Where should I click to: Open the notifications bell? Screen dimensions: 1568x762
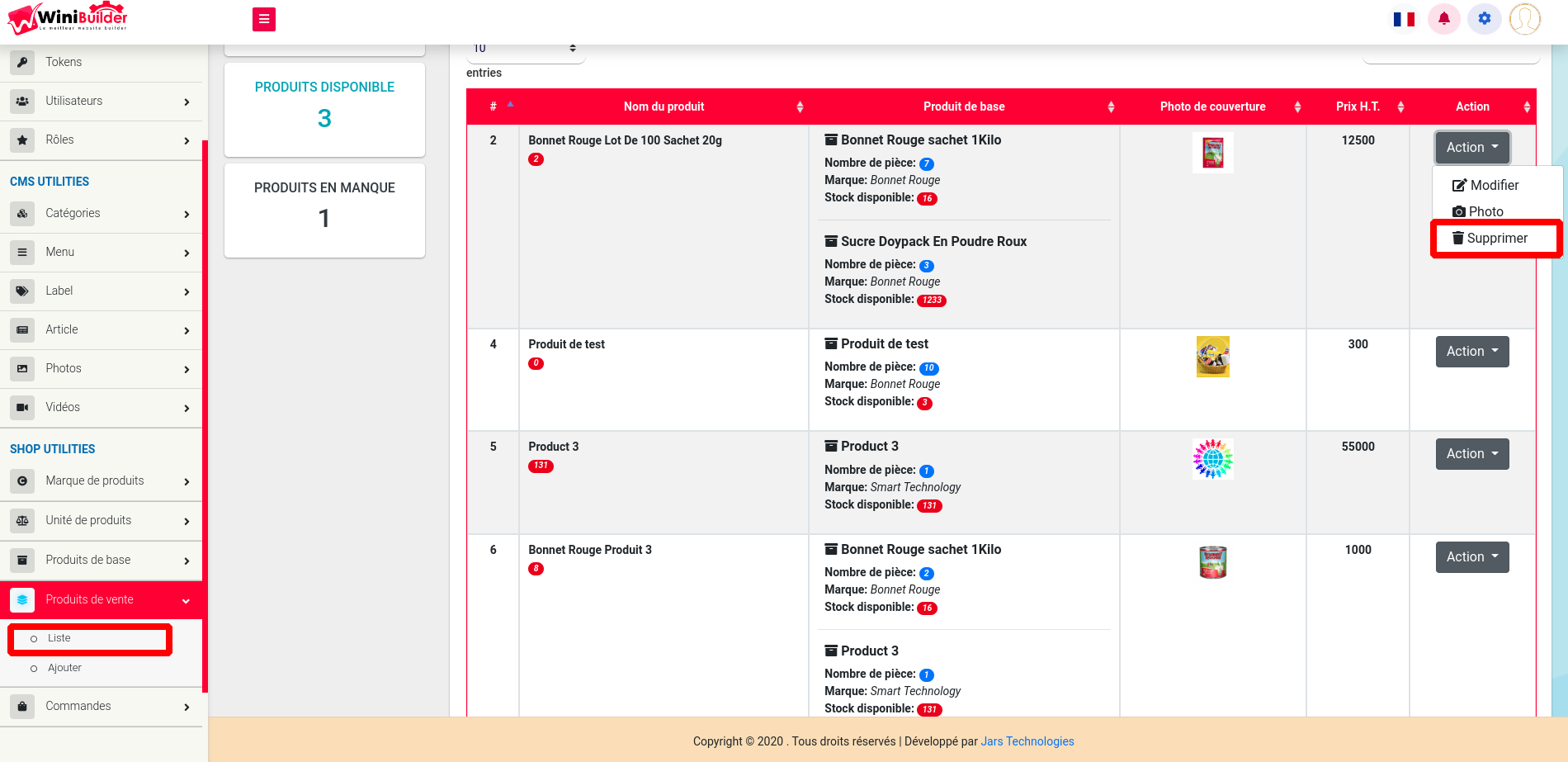[1444, 18]
